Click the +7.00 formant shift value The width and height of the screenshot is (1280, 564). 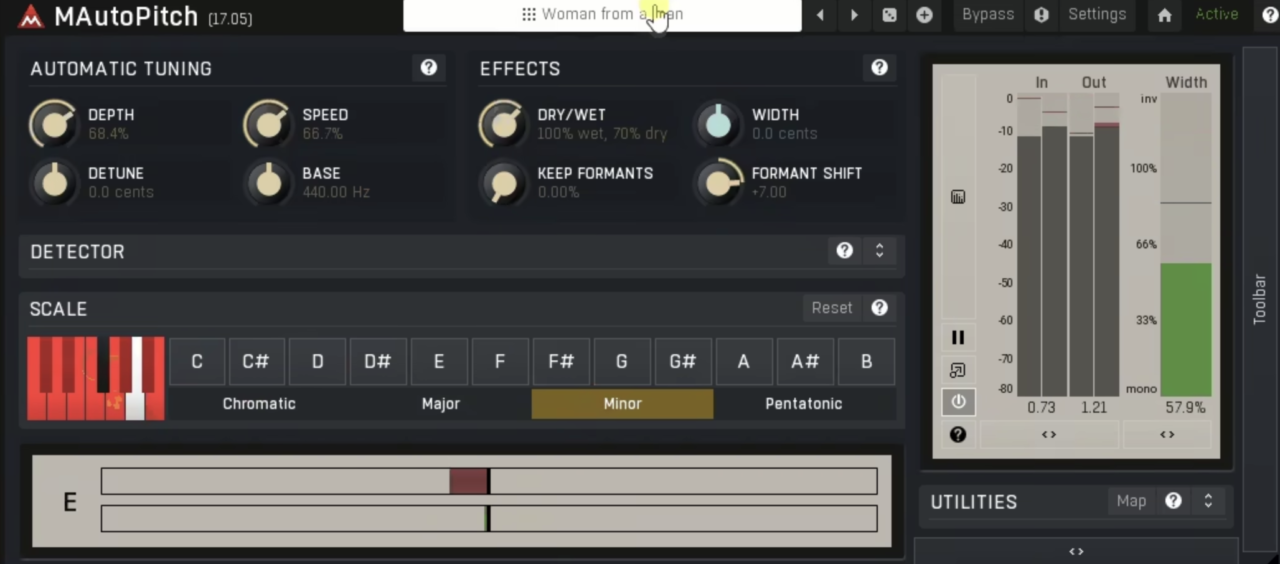tap(769, 192)
